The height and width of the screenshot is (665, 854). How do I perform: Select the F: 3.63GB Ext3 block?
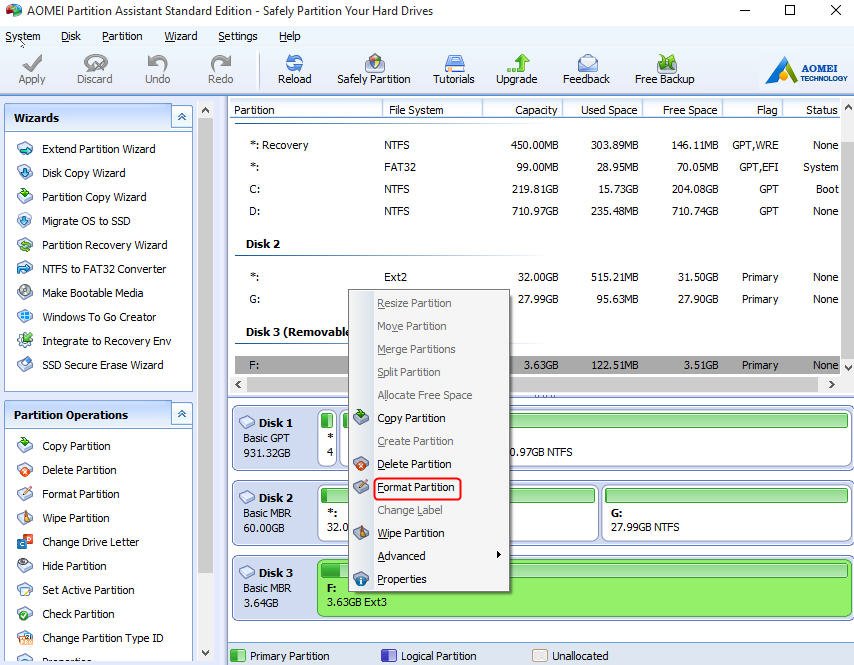click(x=584, y=589)
